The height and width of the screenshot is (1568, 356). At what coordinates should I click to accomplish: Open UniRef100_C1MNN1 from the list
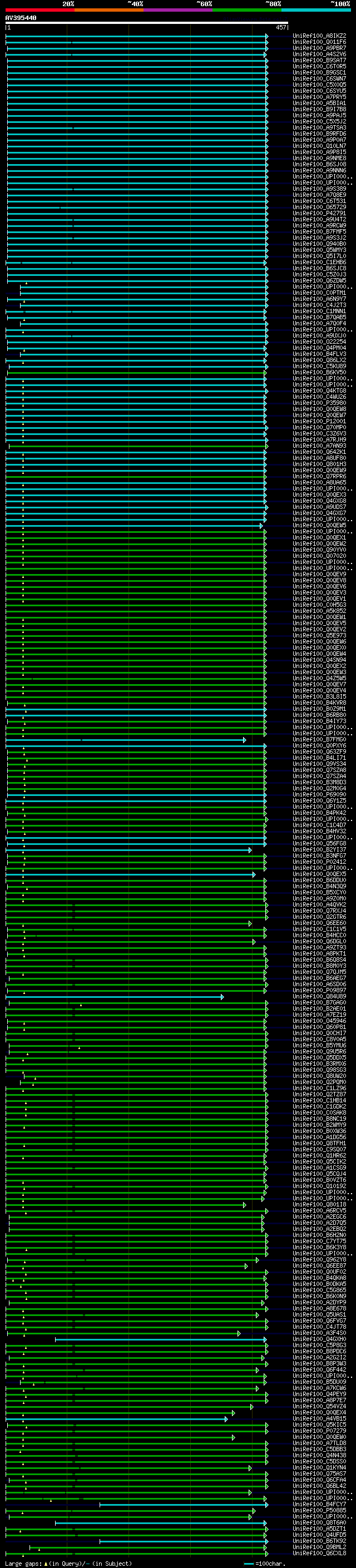pos(319,311)
